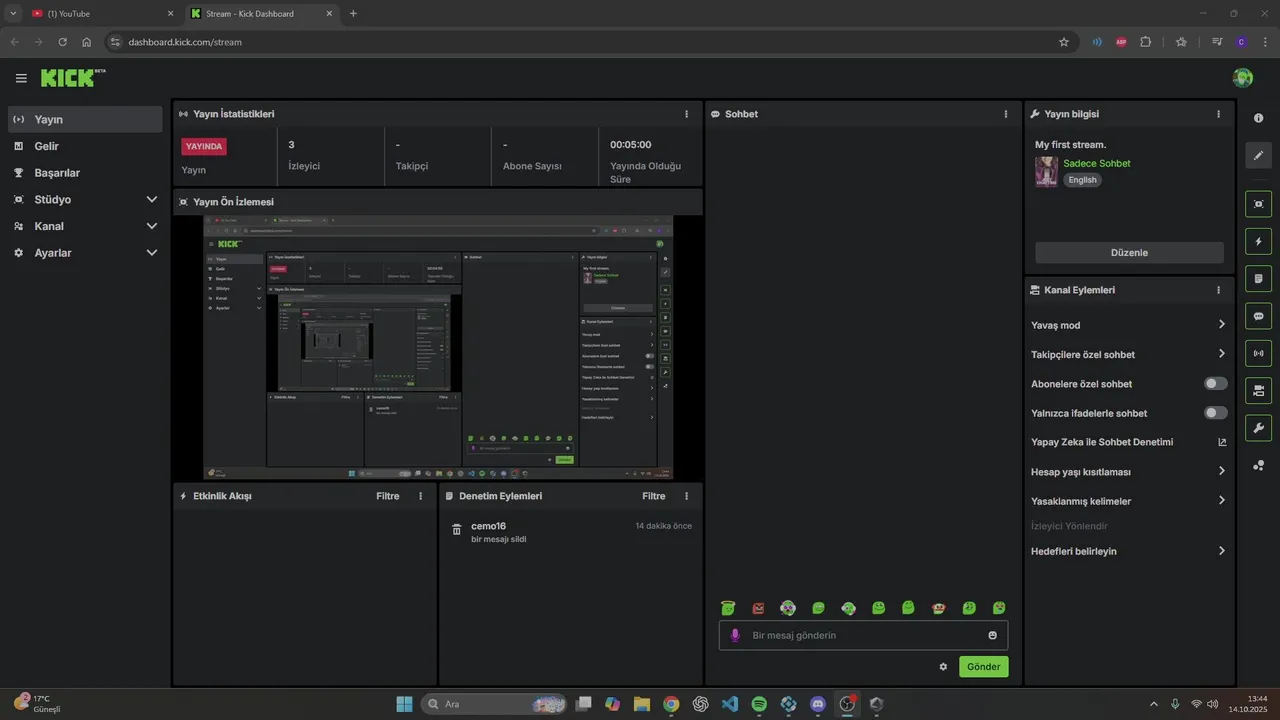Open Yavaş mod settings arrow

pos(1221,325)
